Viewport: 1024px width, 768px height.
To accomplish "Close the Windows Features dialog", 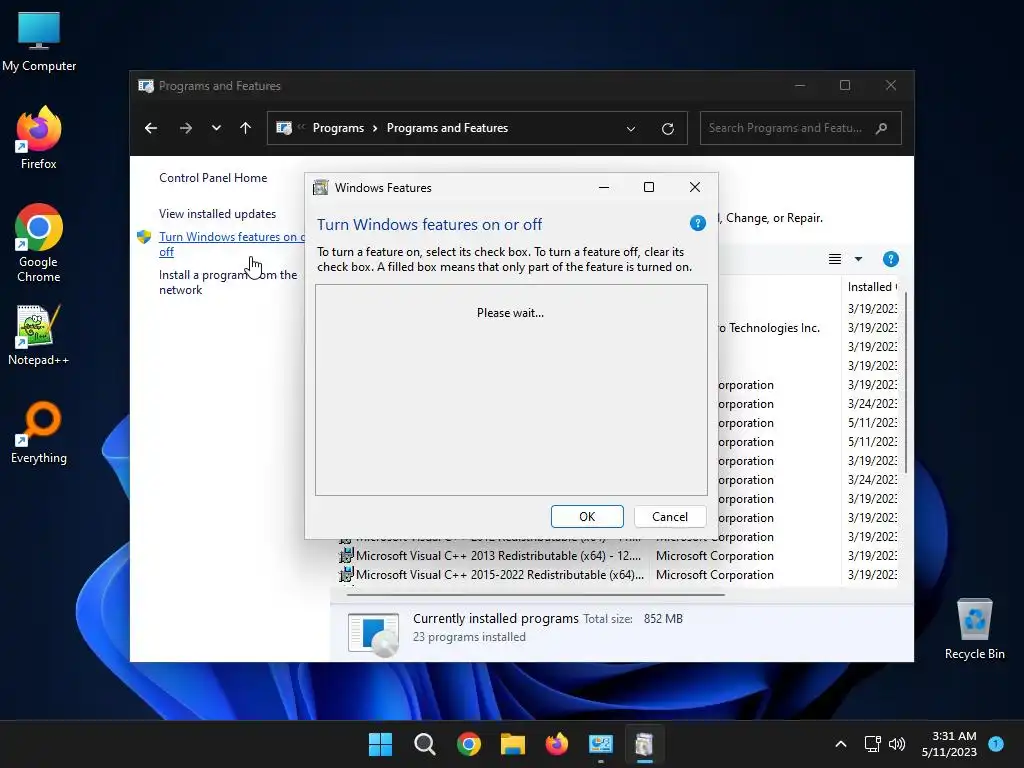I will (695, 187).
